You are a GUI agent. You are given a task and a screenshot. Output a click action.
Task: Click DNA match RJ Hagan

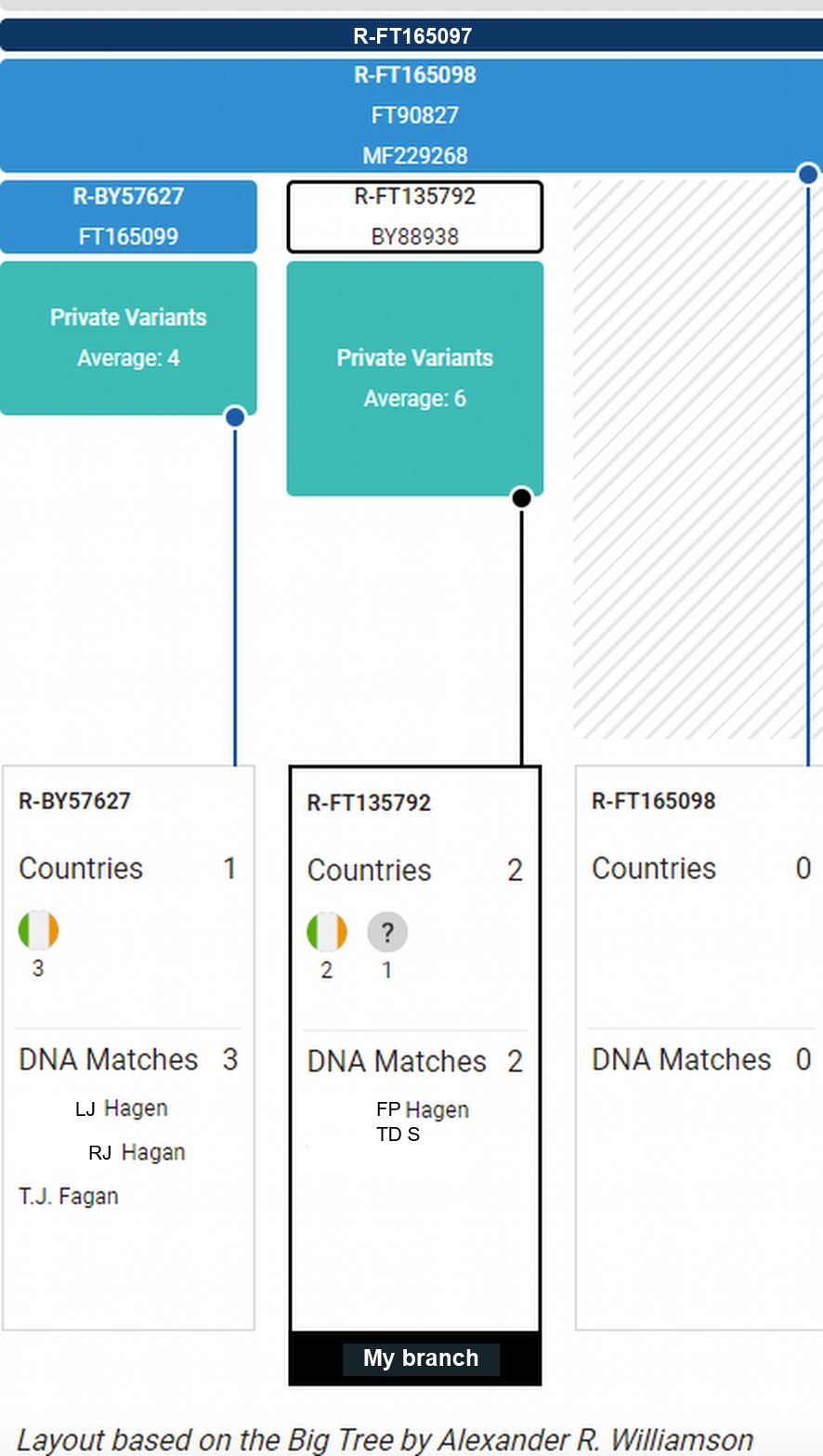click(x=137, y=1153)
